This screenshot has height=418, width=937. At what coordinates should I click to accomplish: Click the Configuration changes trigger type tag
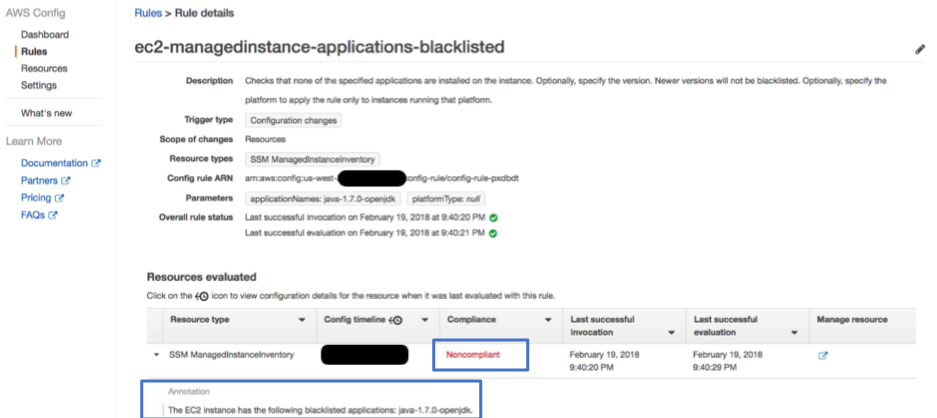(x=293, y=120)
